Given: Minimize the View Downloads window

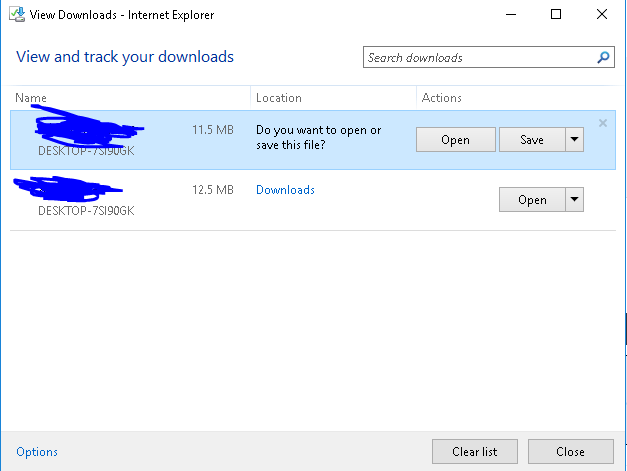Looking at the screenshot, I should [x=511, y=14].
